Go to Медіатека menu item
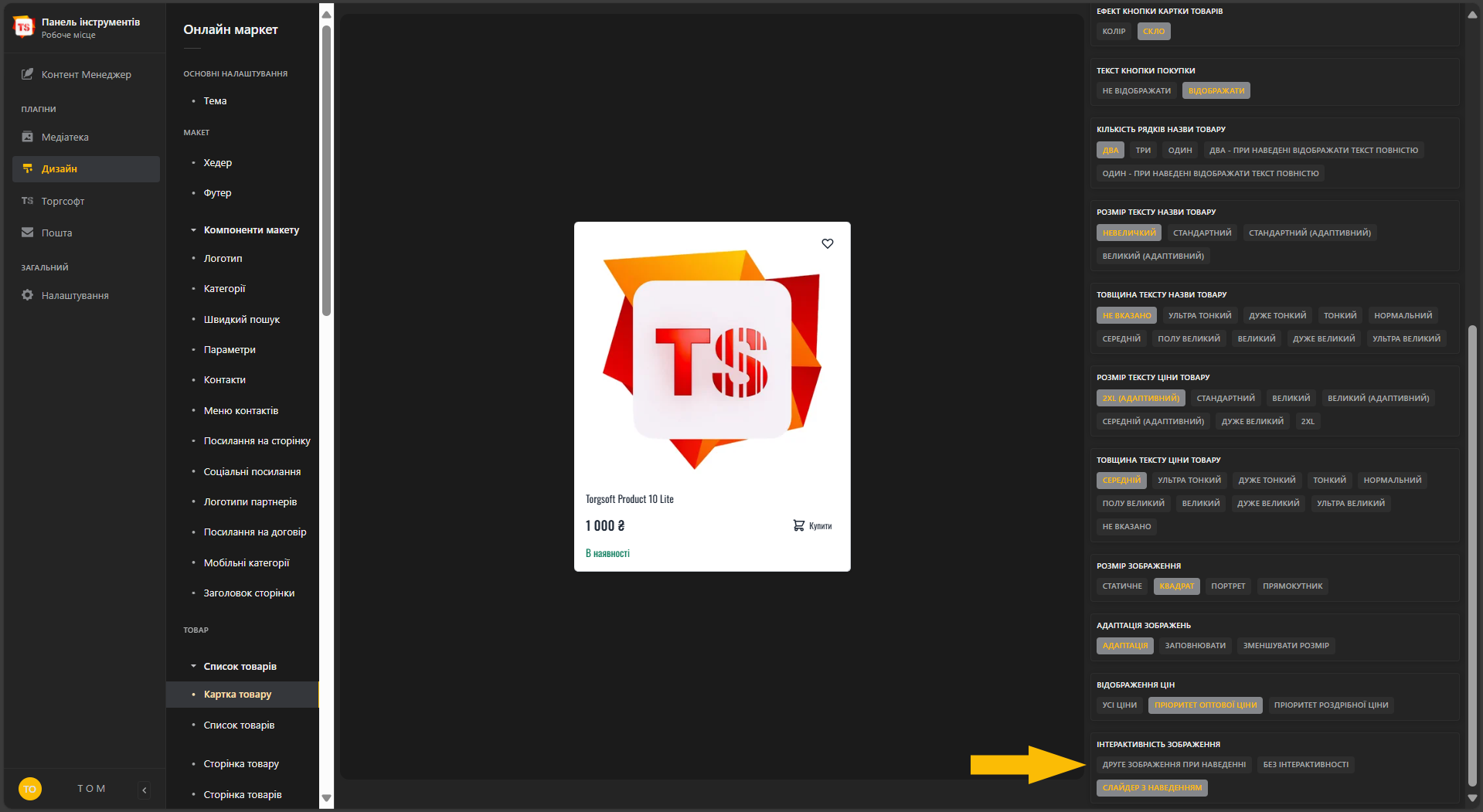This screenshot has height=812, width=1483. pos(86,137)
